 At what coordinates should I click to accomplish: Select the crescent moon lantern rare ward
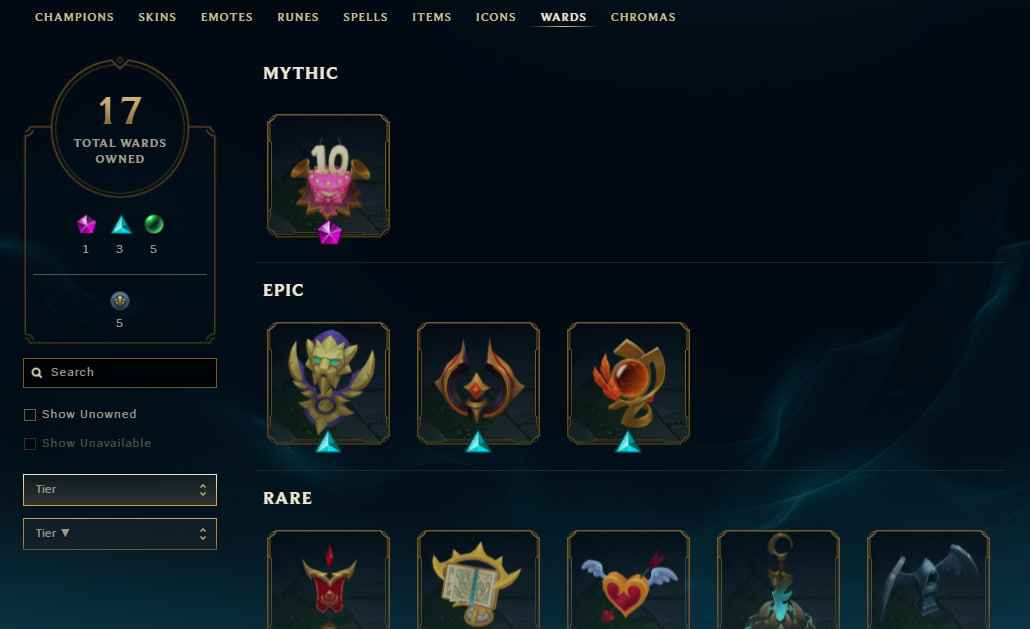click(778, 580)
